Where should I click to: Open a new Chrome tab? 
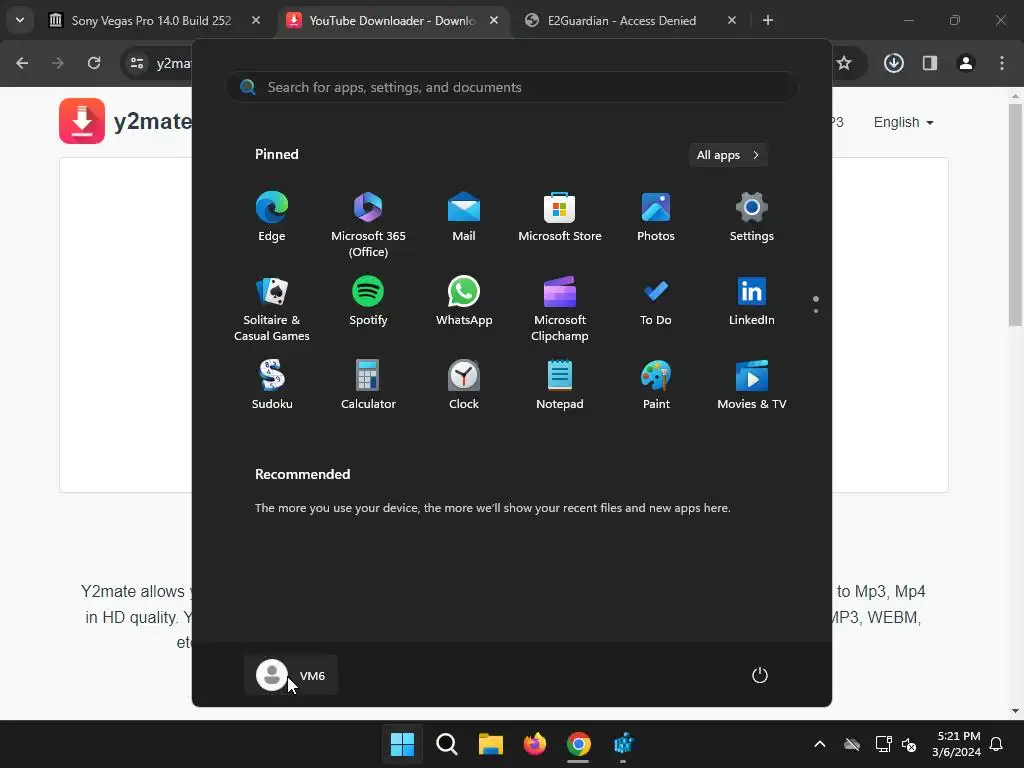point(768,20)
